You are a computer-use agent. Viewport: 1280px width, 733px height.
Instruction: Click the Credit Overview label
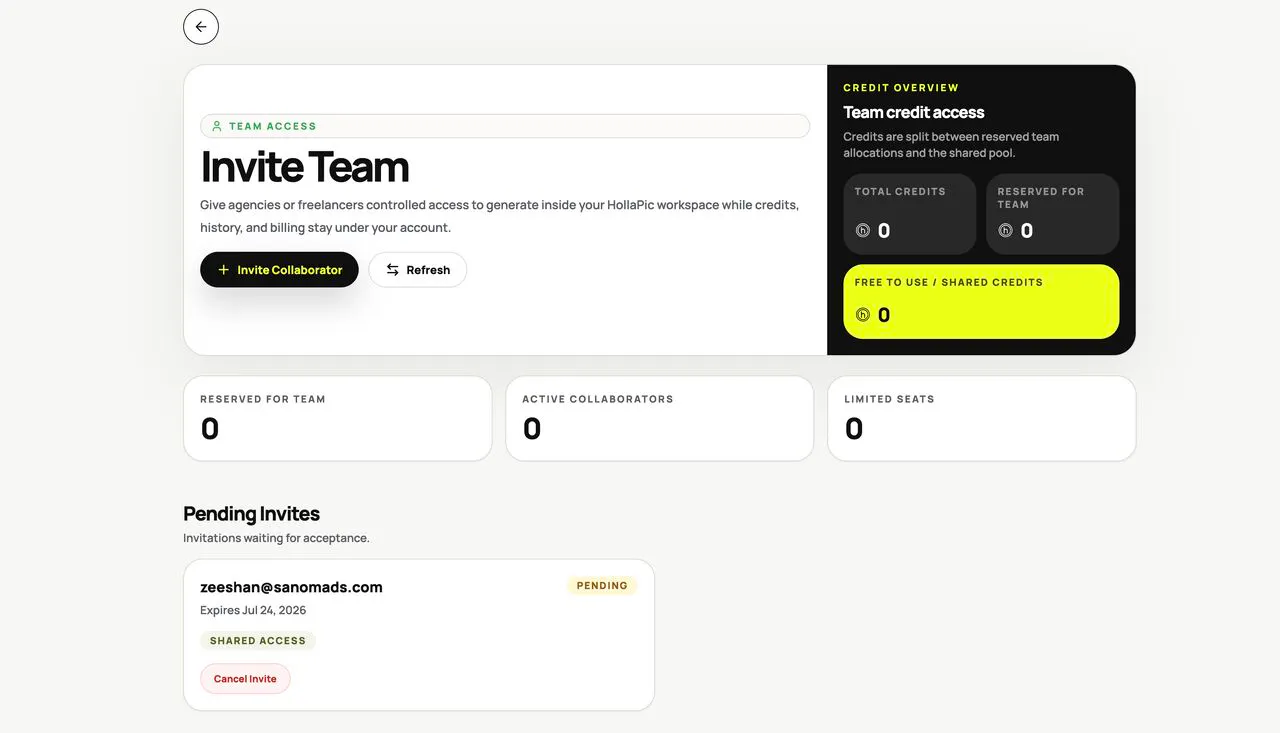(901, 88)
